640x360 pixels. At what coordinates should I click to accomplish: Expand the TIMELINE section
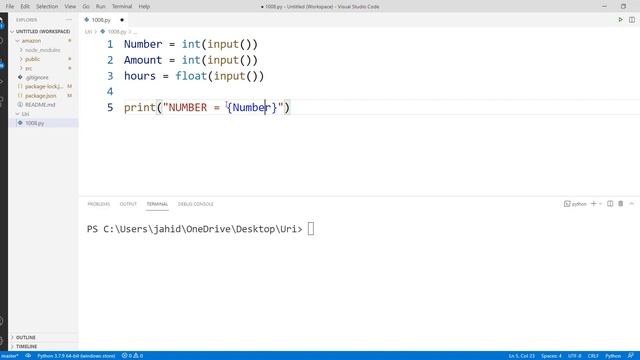26,347
